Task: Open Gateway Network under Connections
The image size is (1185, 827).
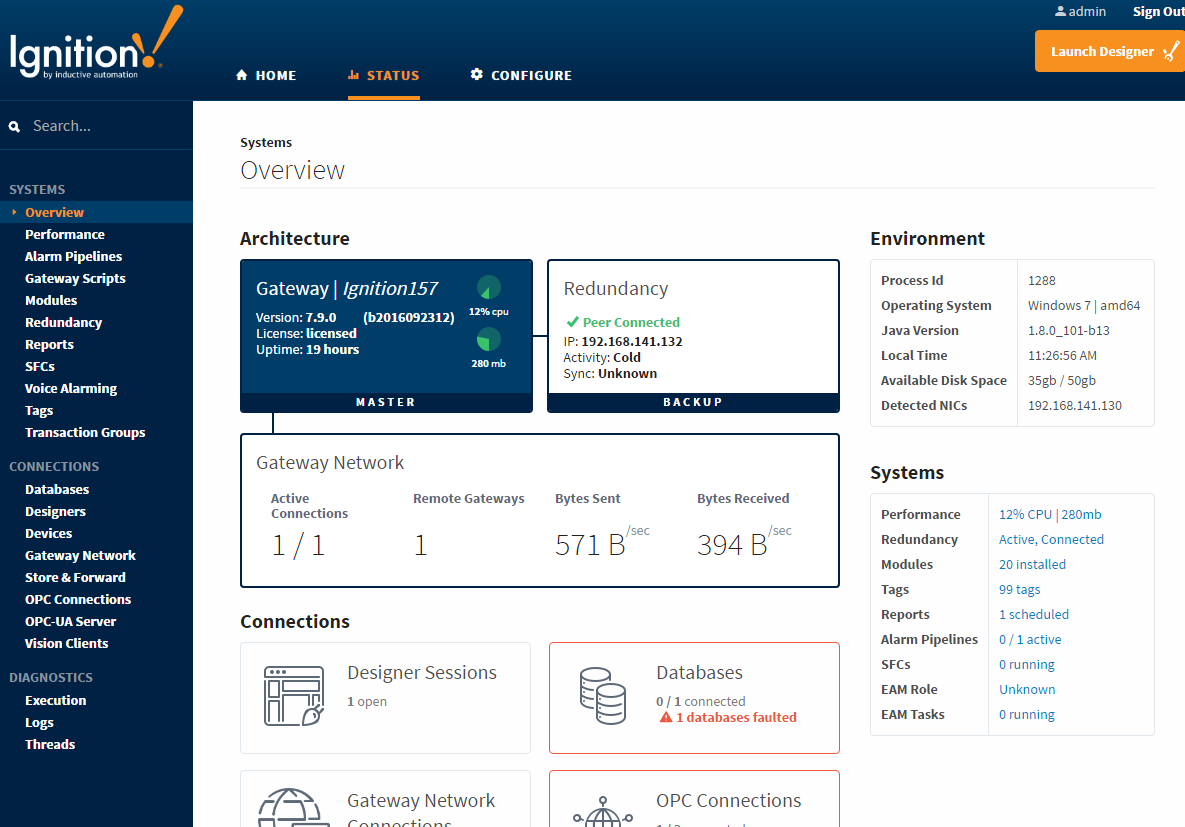Action: click(80, 556)
